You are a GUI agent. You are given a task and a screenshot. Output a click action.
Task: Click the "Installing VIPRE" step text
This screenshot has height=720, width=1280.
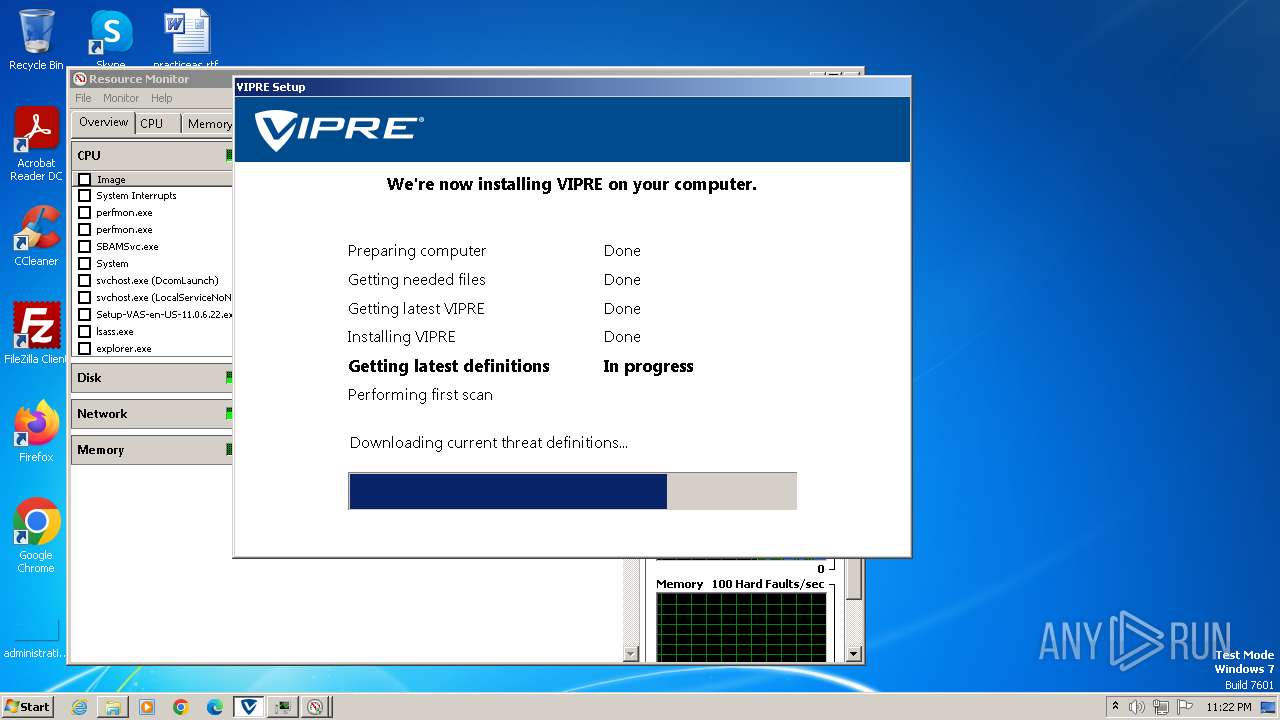point(402,337)
